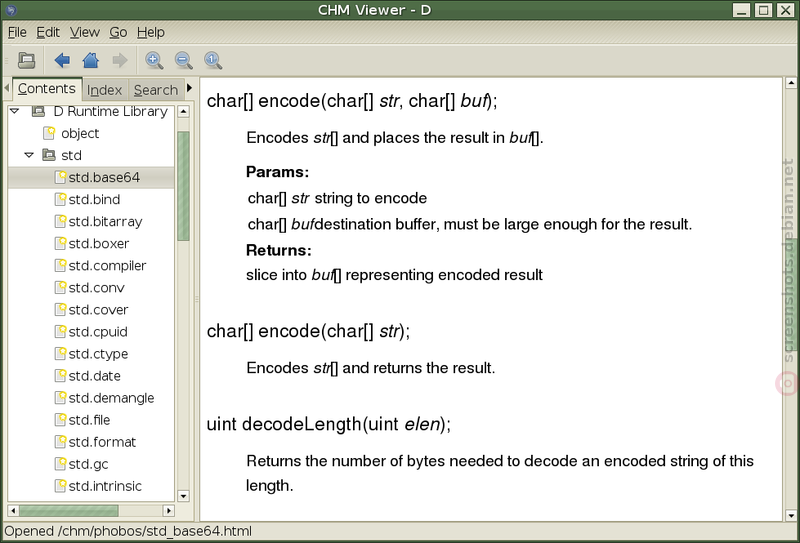Viewport: 800px width, 543px height.
Task: Select std.base64 in the contents tree
Action: click(91, 177)
